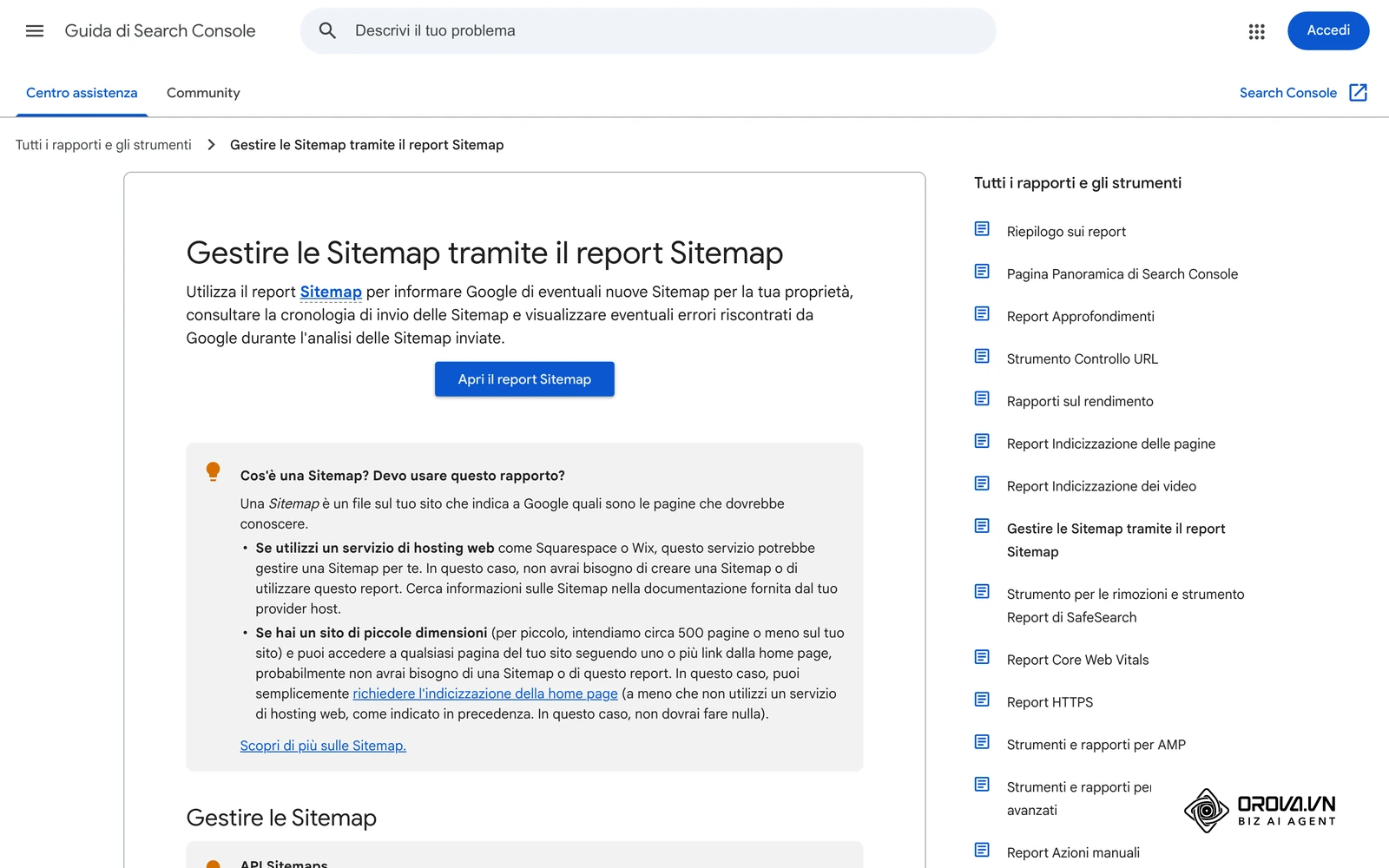Image resolution: width=1389 pixels, height=868 pixels.
Task: Click Scopri di più sulle Sitemap link
Action: [323, 746]
